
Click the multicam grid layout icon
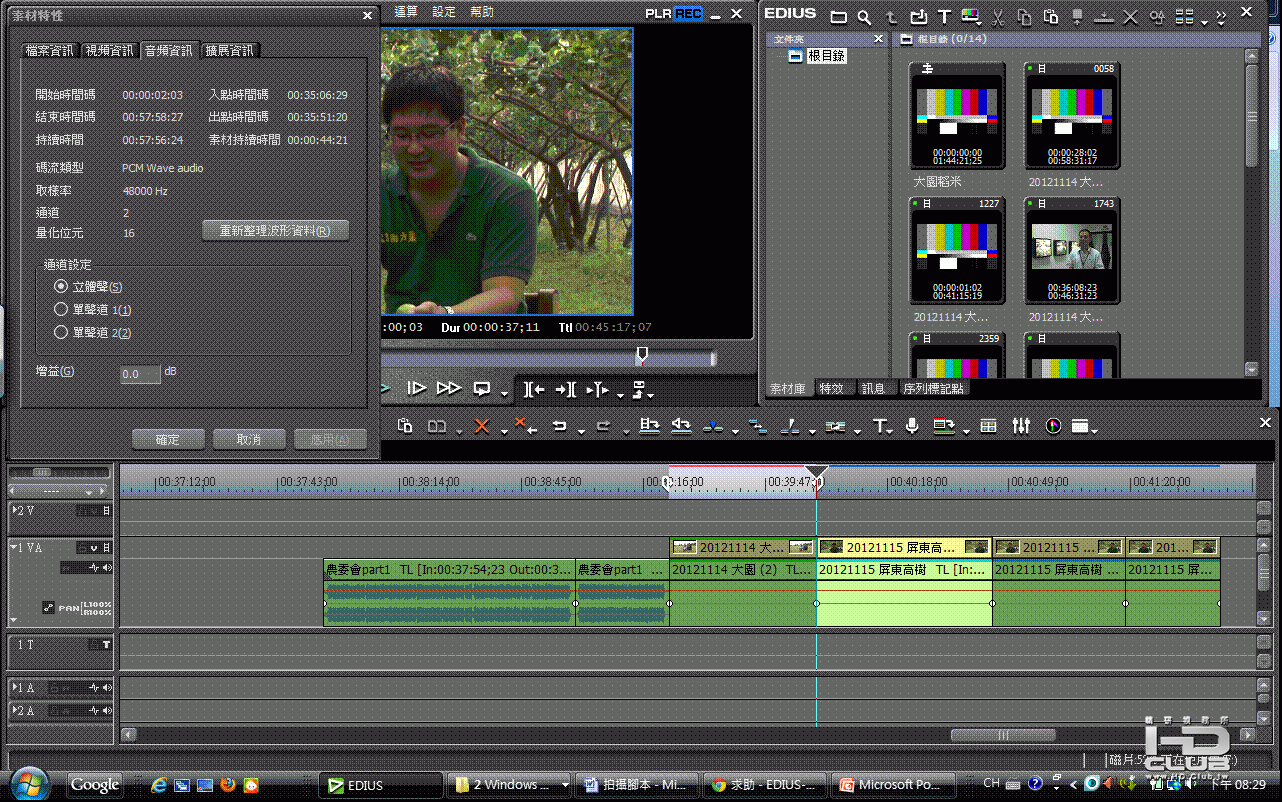[989, 426]
